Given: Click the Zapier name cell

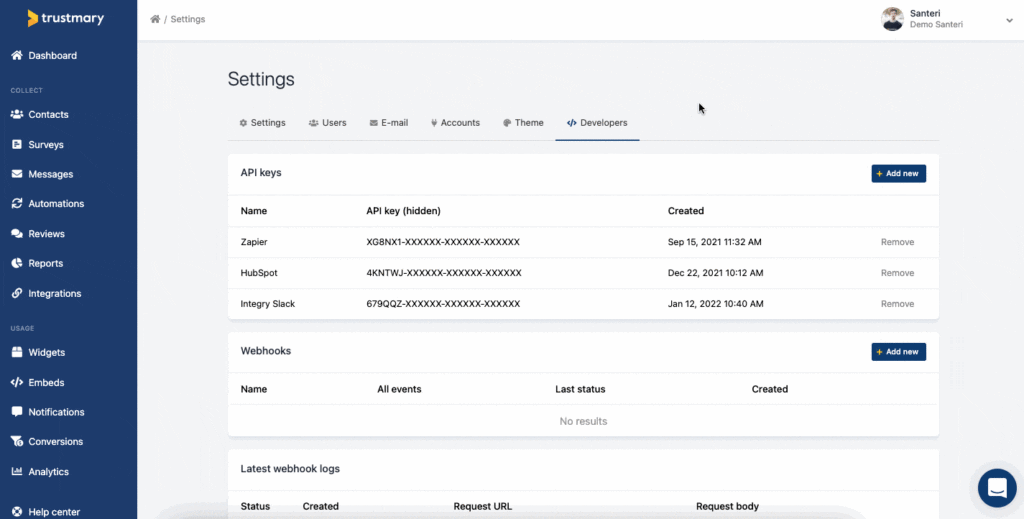Looking at the screenshot, I should tap(254, 242).
